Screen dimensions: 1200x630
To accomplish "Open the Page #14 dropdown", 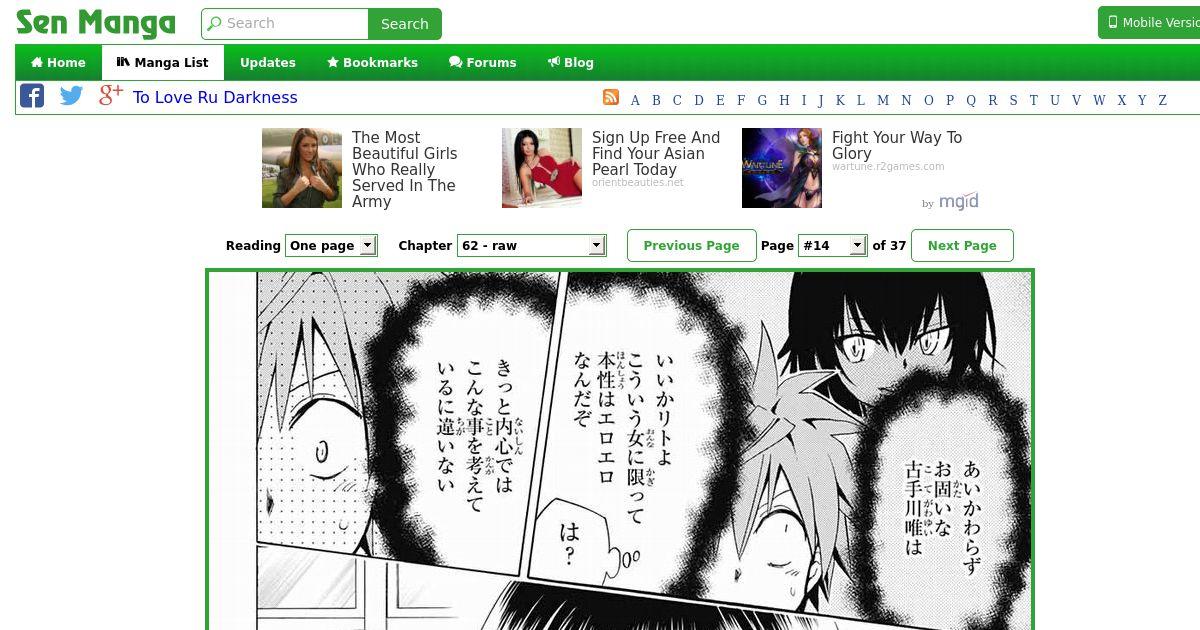I will [x=832, y=245].
